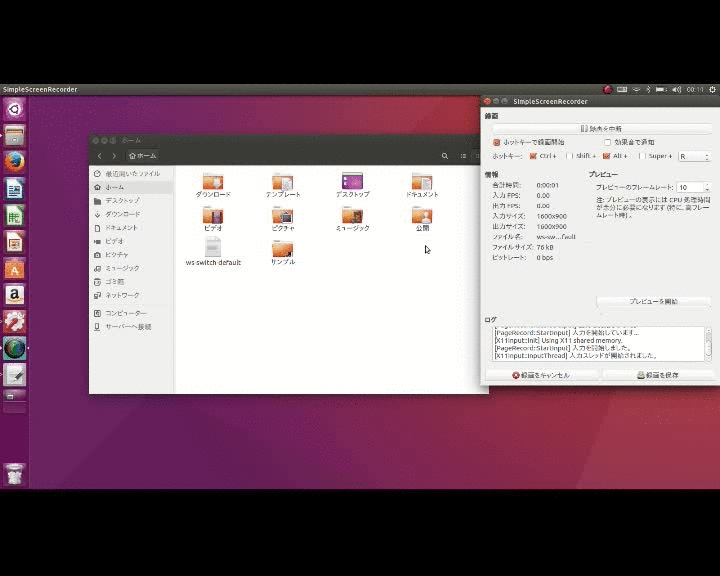Select ドキュメント in Files sidebar
Image resolution: width=720 pixels, height=576 pixels.
[x=131, y=228]
